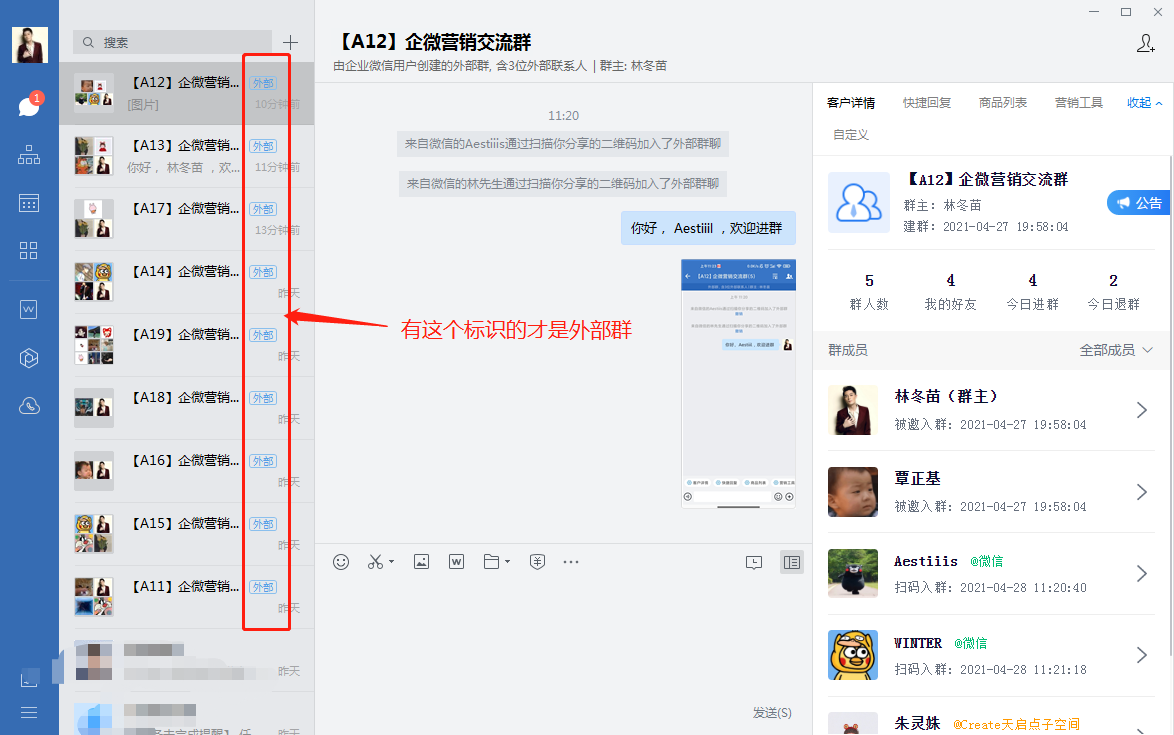The height and width of the screenshot is (735, 1174).
Task: Expand details for member 覃正基
Action: [x=1141, y=492]
